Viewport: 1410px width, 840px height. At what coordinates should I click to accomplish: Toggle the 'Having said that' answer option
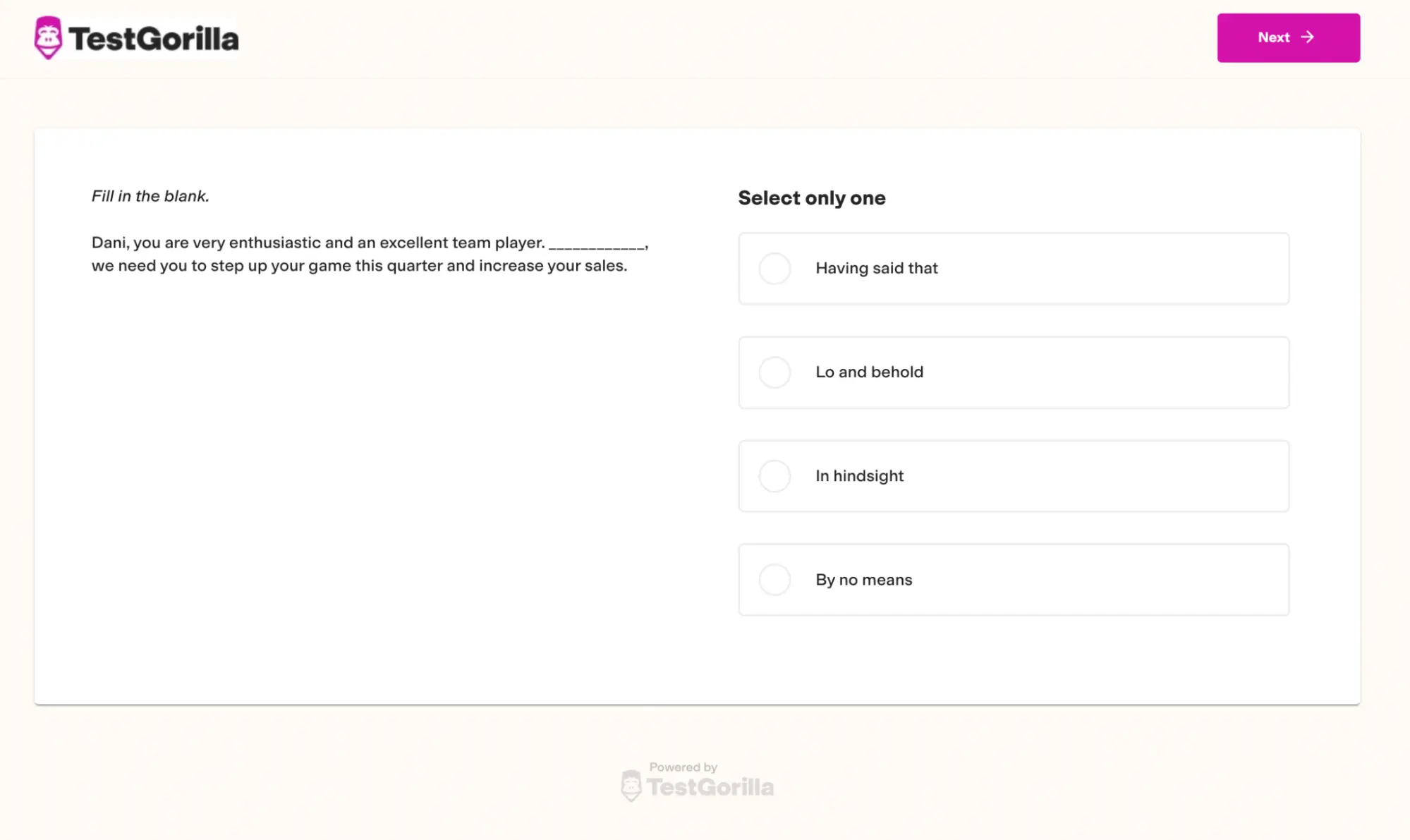click(775, 268)
